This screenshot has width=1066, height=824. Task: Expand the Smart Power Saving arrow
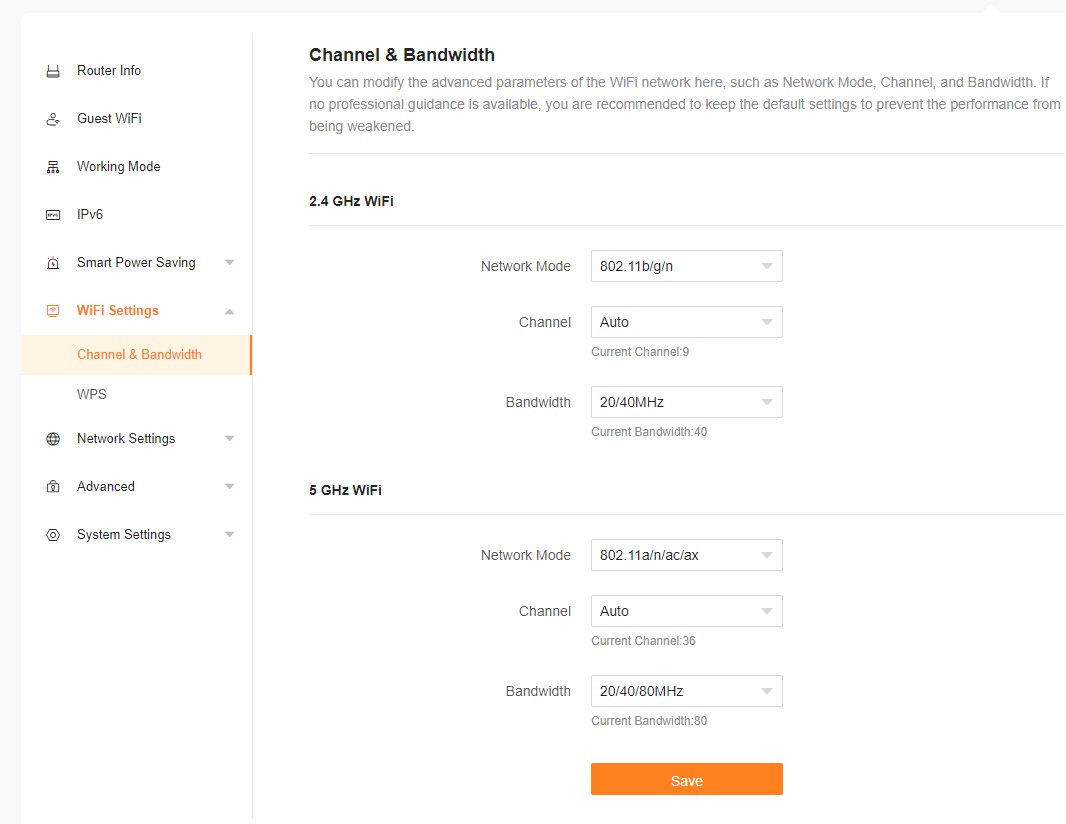(229, 263)
